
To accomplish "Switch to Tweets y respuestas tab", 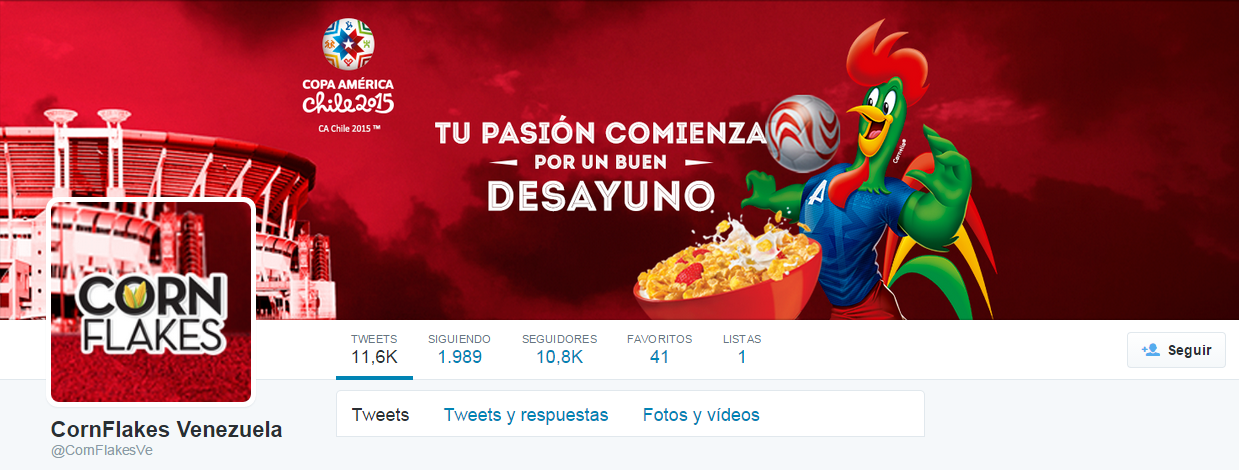I will pyautogui.click(x=526, y=415).
